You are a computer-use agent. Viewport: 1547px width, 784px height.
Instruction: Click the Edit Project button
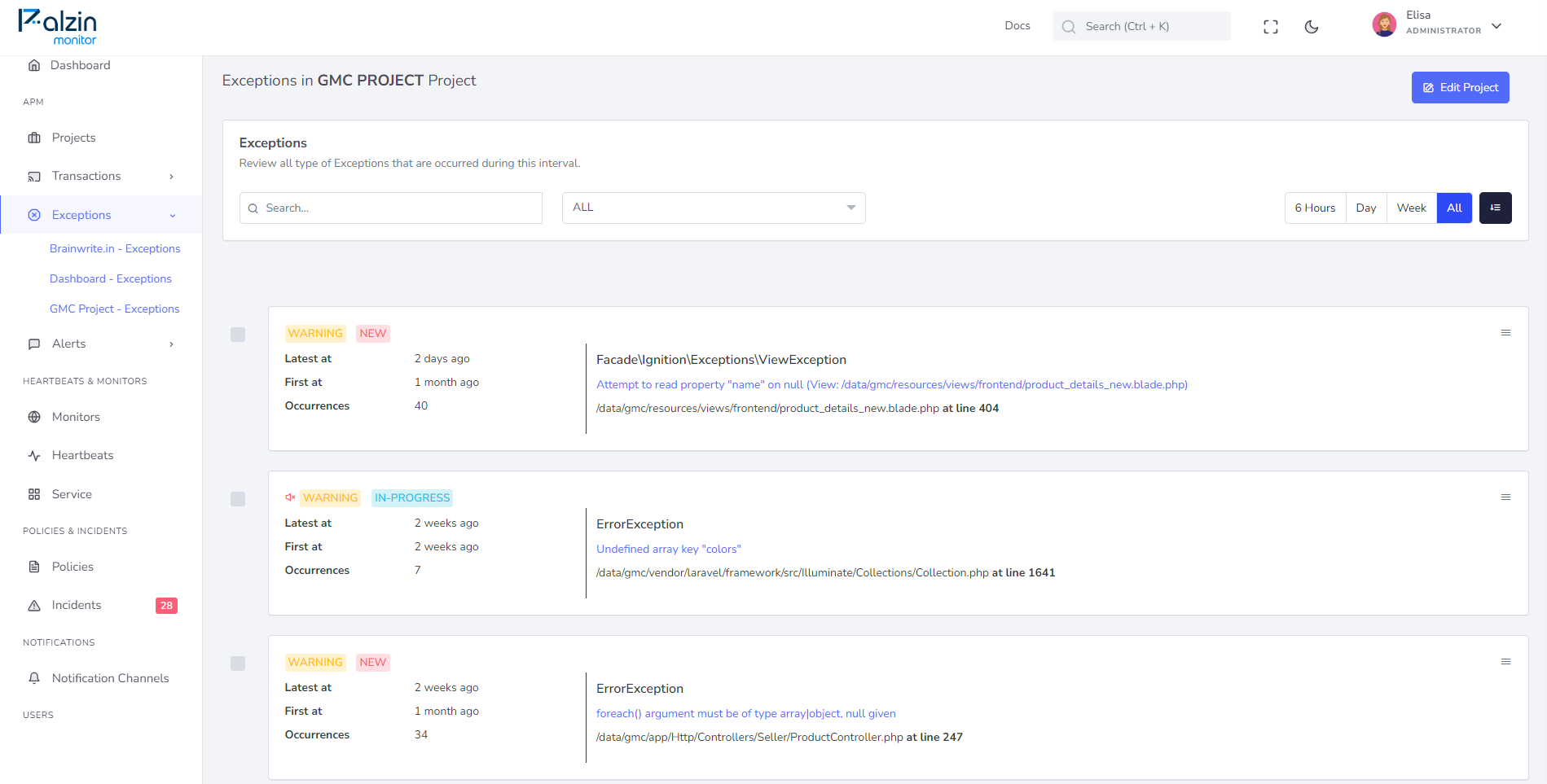click(x=1460, y=88)
